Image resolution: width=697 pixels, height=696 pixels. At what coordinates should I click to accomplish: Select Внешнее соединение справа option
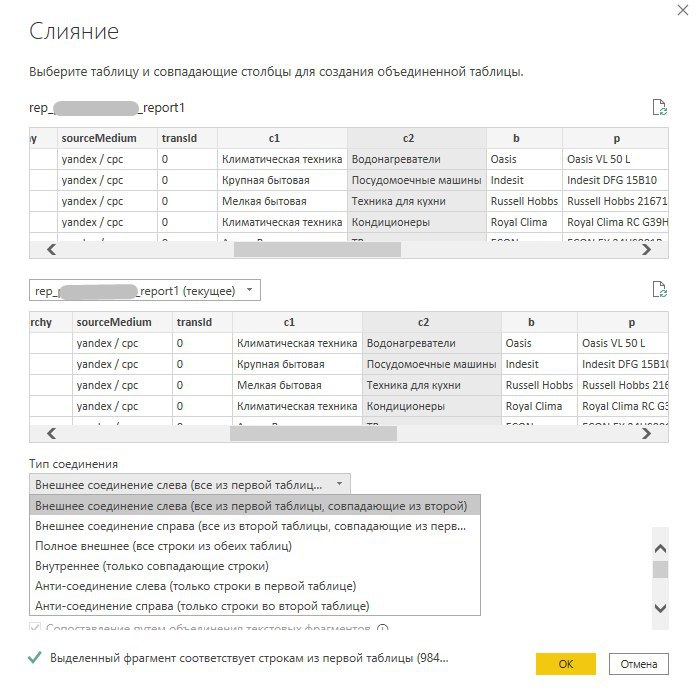(x=255, y=526)
